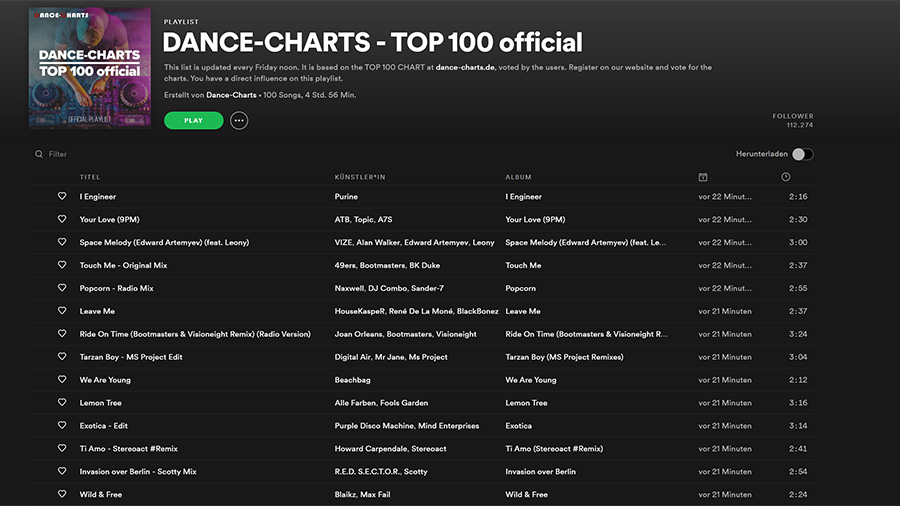Open the dance-charts.de link in description
This screenshot has height=506, width=900.
tap(465, 67)
